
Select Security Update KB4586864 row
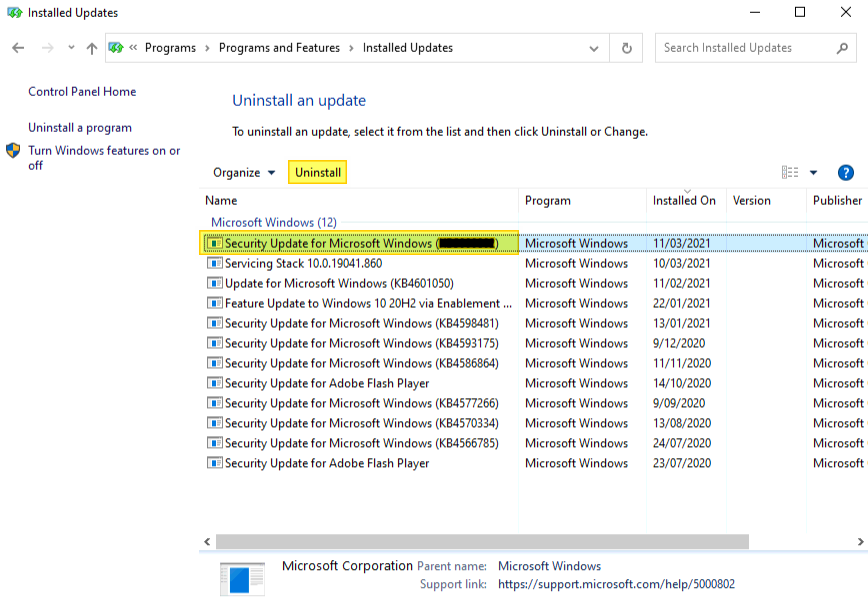point(534,363)
